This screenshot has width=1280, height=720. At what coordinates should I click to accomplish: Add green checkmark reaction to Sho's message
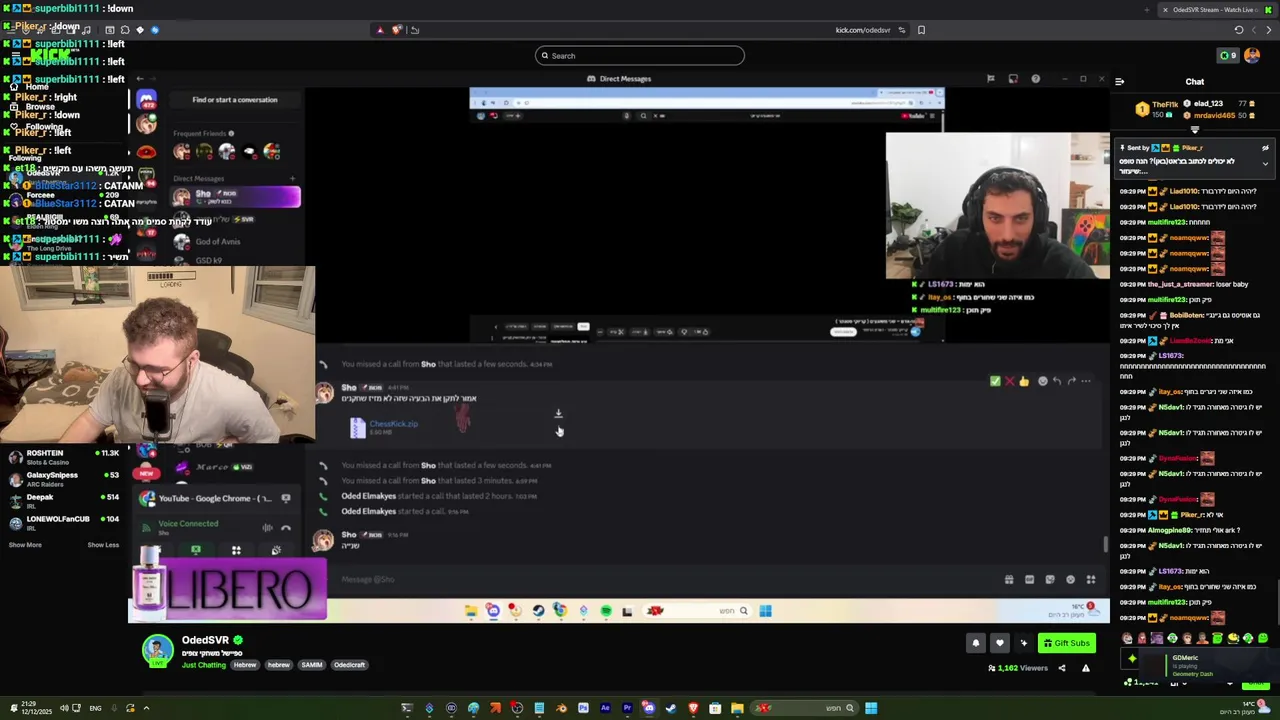click(995, 381)
